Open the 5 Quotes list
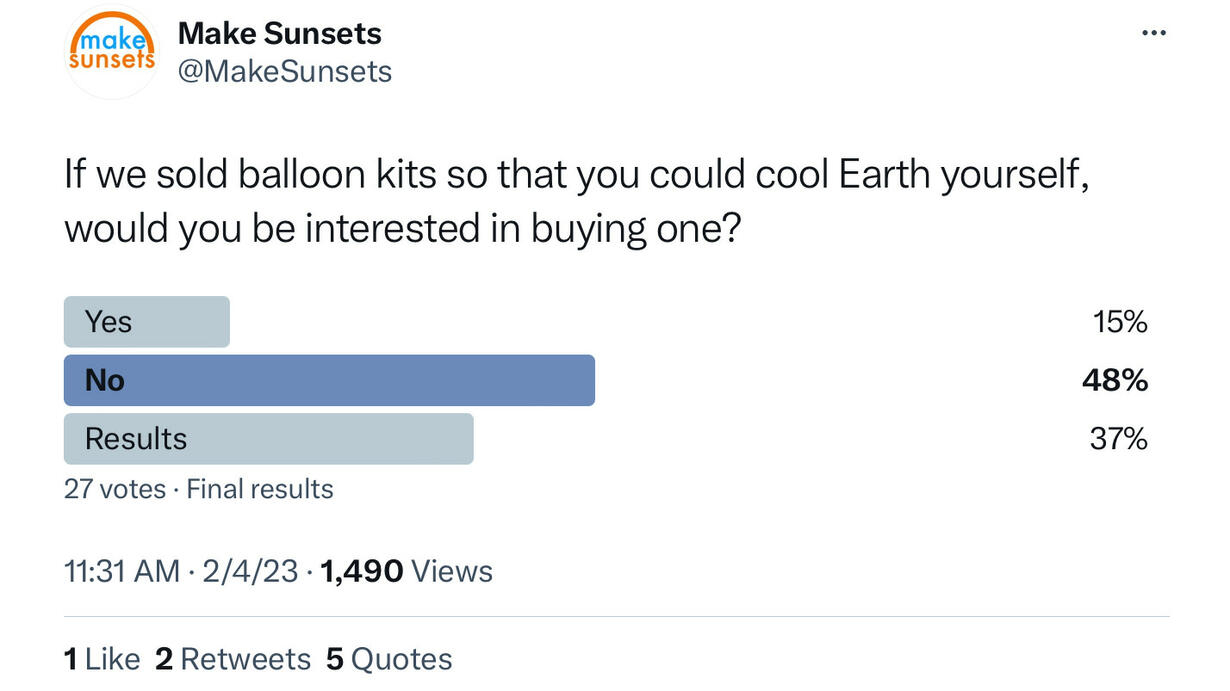The width and height of the screenshot is (1230, 691). pos(389,659)
